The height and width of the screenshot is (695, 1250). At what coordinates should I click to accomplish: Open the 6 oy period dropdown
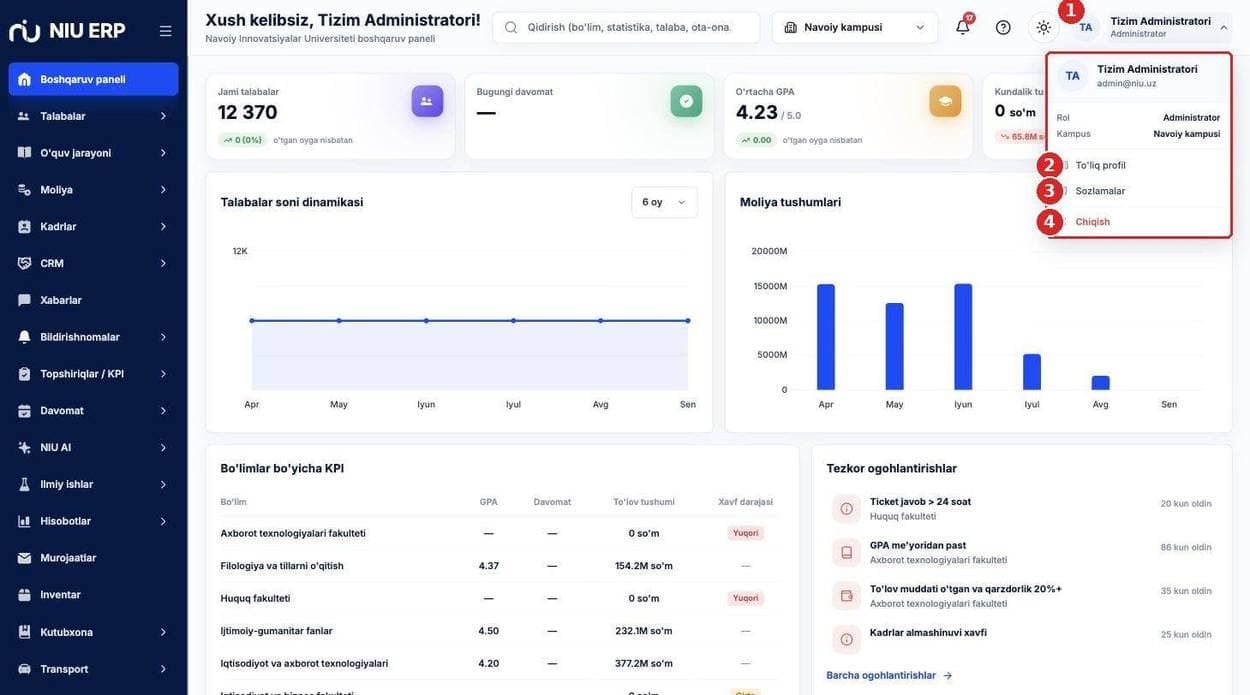[x=664, y=202]
